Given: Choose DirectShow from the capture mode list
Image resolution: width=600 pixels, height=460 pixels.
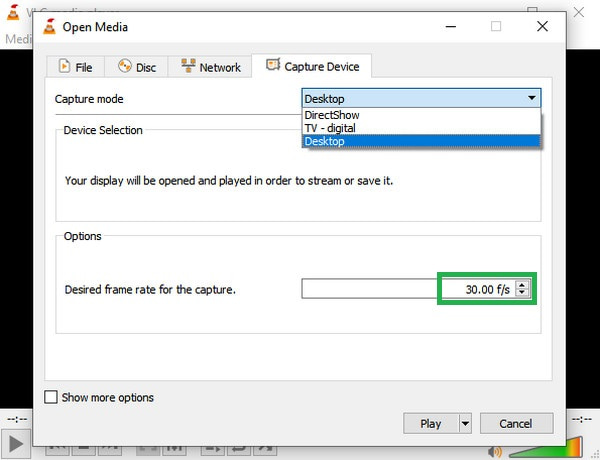Looking at the screenshot, I should (x=331, y=115).
